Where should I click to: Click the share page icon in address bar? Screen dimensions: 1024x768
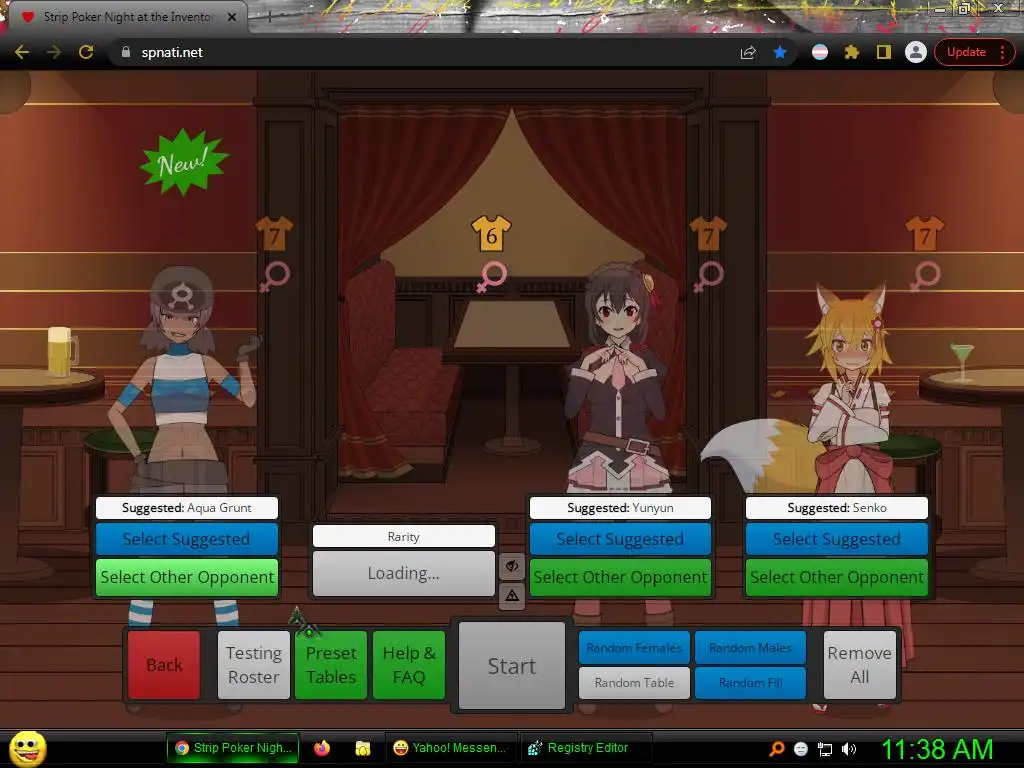point(748,52)
